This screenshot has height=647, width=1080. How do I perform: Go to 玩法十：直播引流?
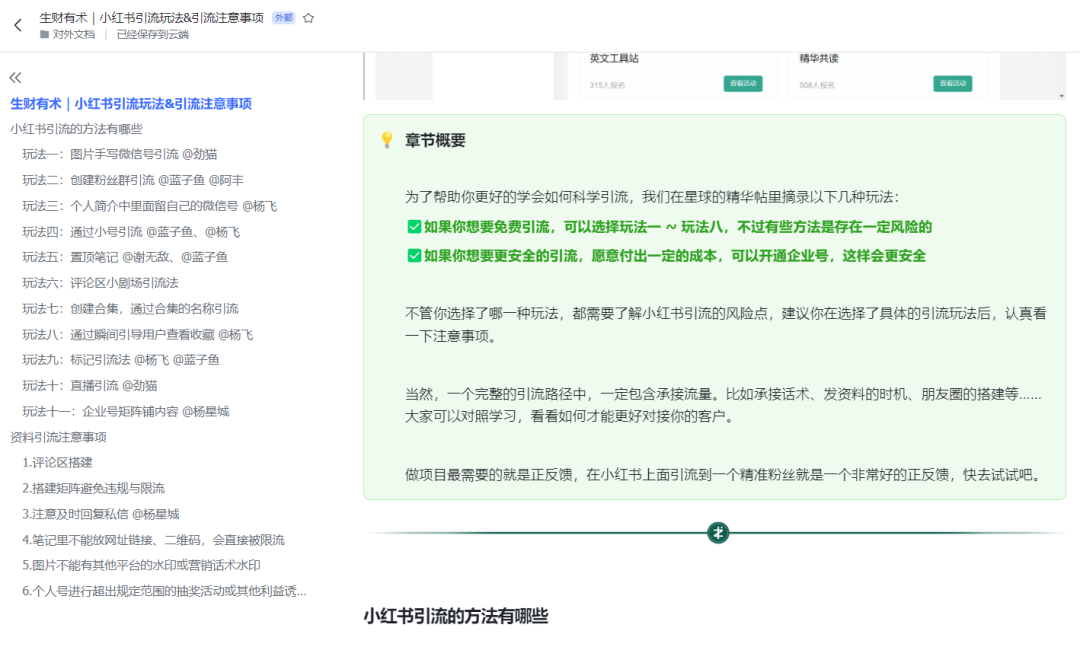(90, 386)
